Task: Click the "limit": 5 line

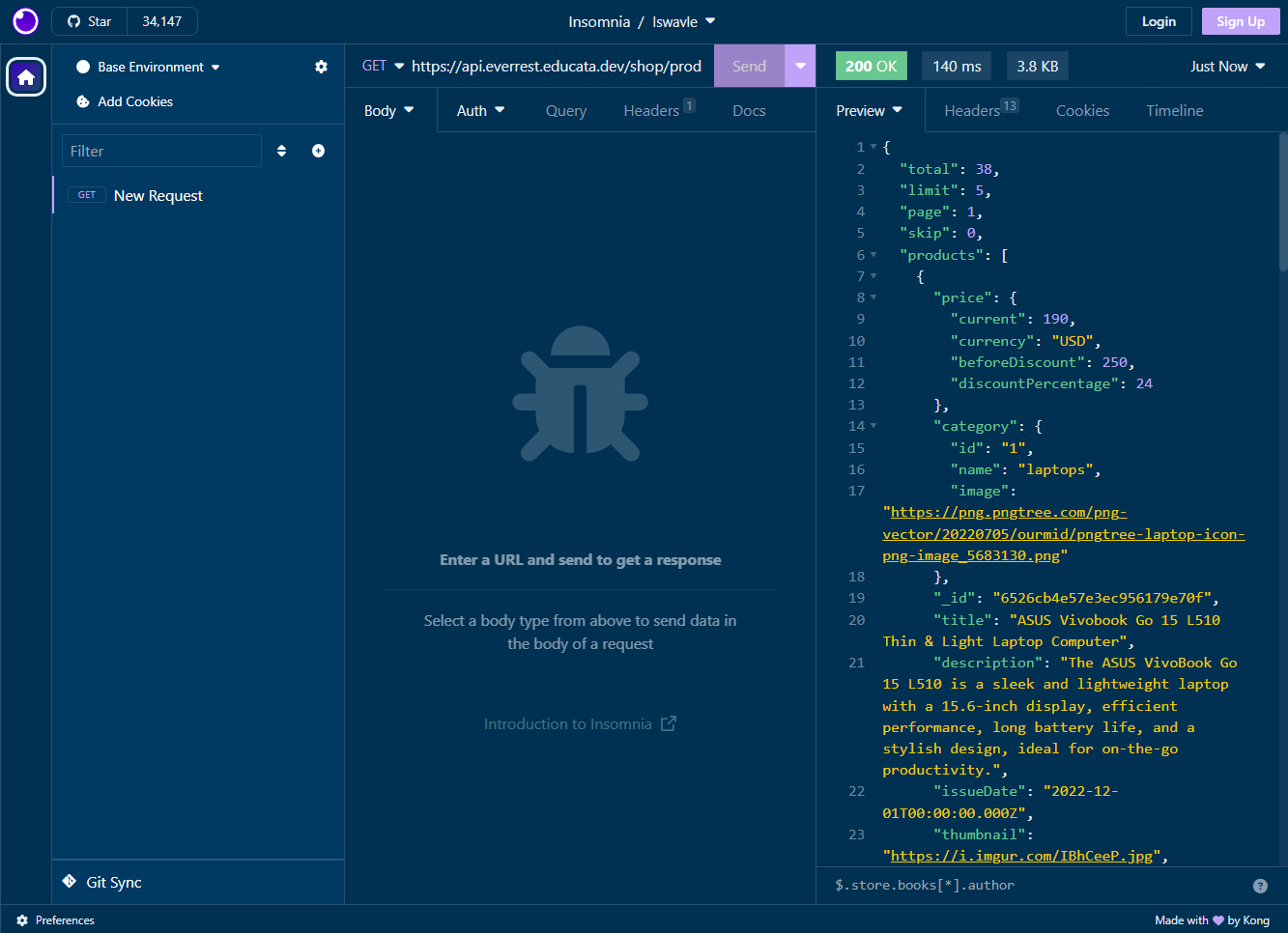Action: pos(945,190)
